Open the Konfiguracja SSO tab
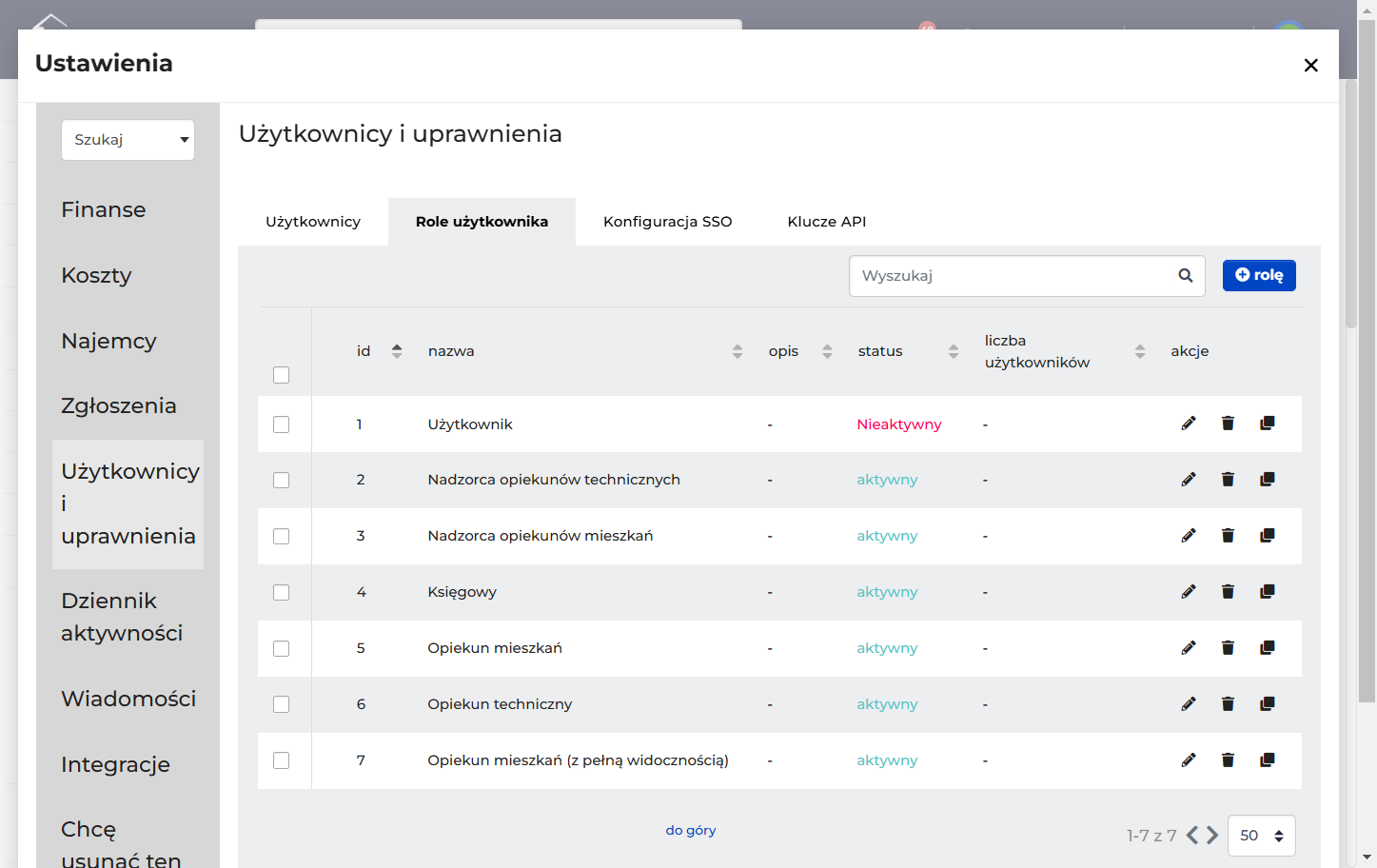The width and height of the screenshot is (1377, 868). click(x=668, y=222)
